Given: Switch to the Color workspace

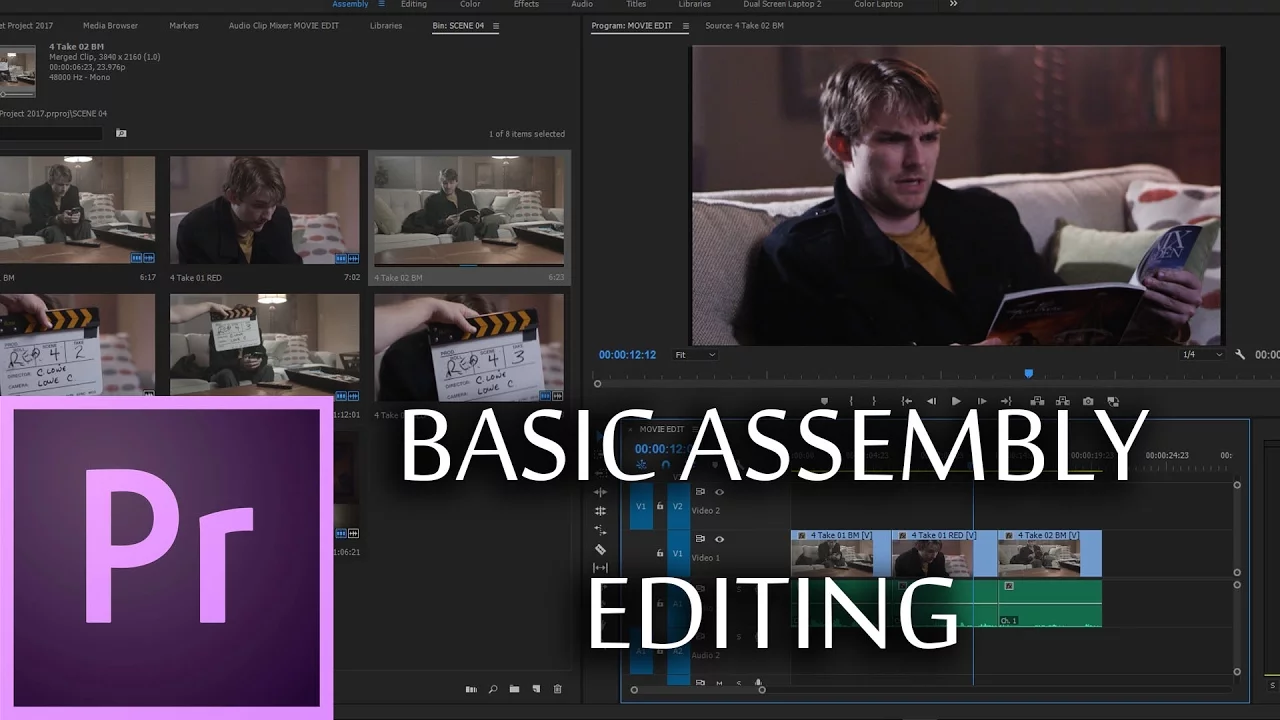Looking at the screenshot, I should point(470,4).
